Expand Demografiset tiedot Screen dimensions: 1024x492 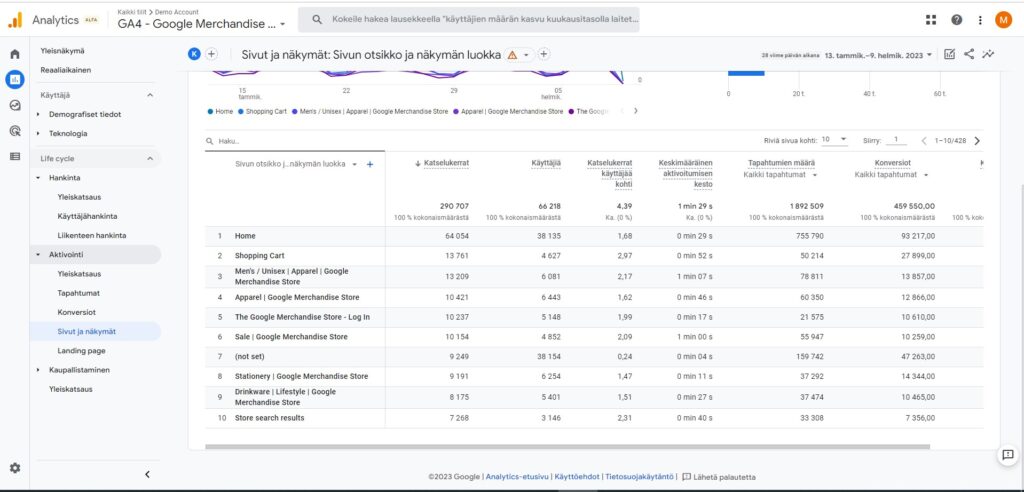click(x=39, y=114)
